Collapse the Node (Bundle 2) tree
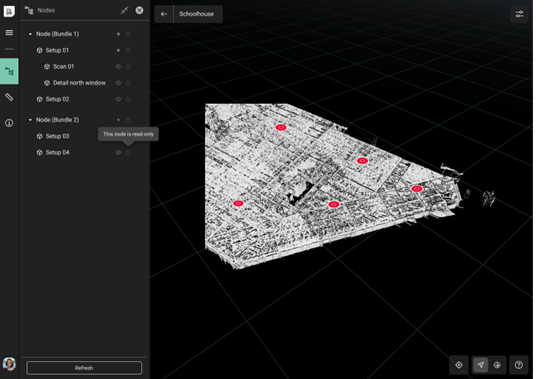Image resolution: width=547 pixels, height=379 pixels. (30, 120)
